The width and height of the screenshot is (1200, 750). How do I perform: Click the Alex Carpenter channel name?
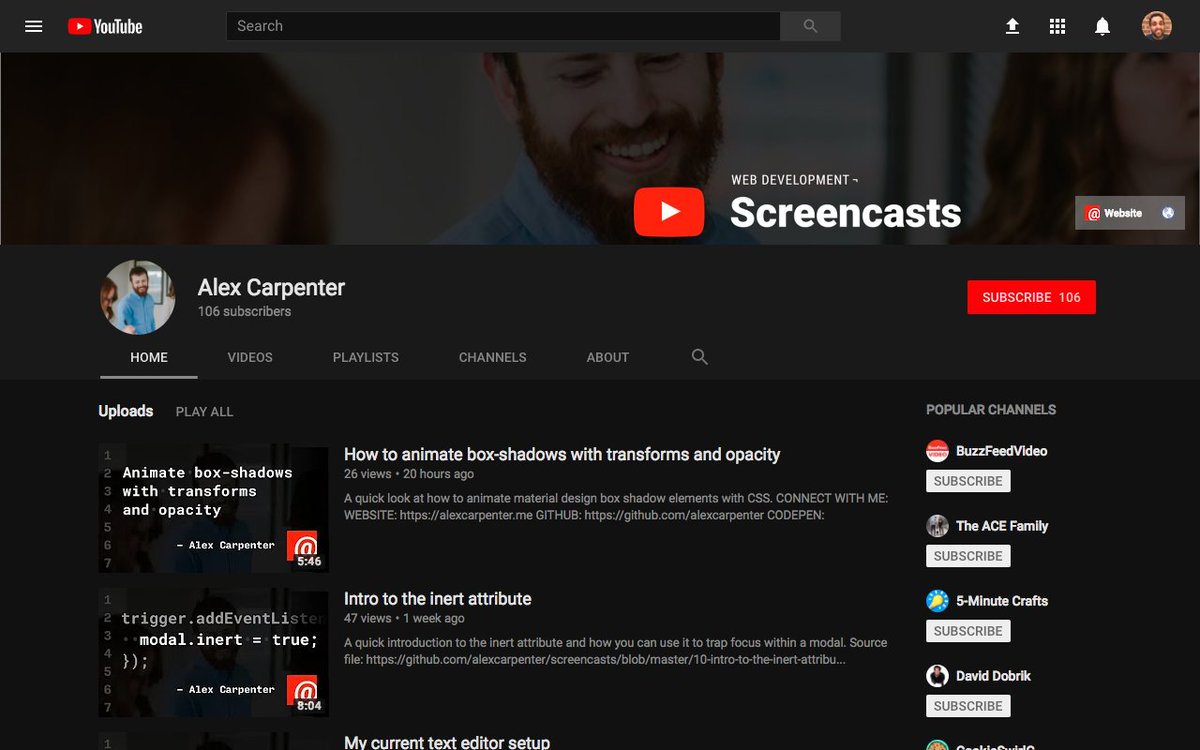coord(271,287)
